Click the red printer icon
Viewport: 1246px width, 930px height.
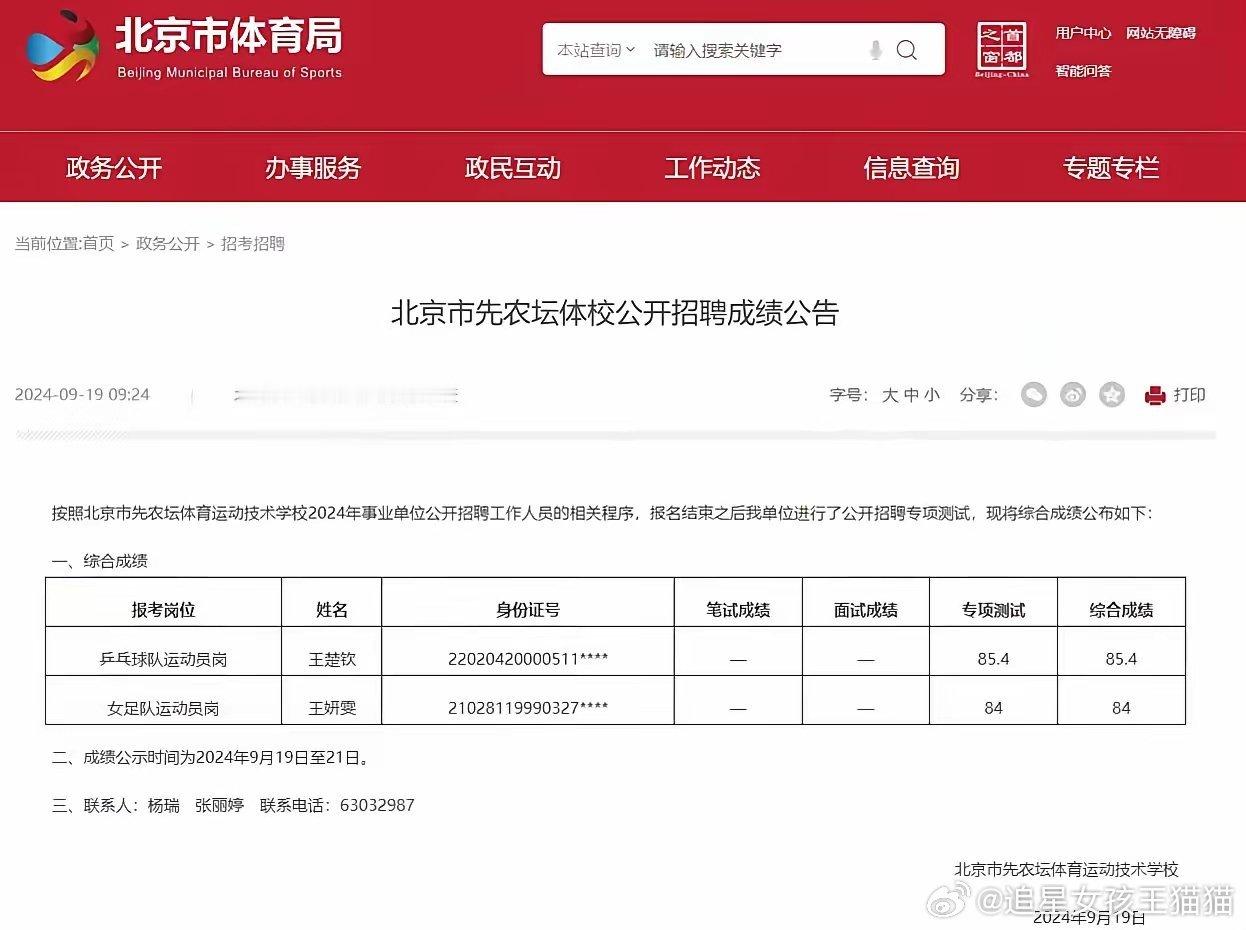1155,396
